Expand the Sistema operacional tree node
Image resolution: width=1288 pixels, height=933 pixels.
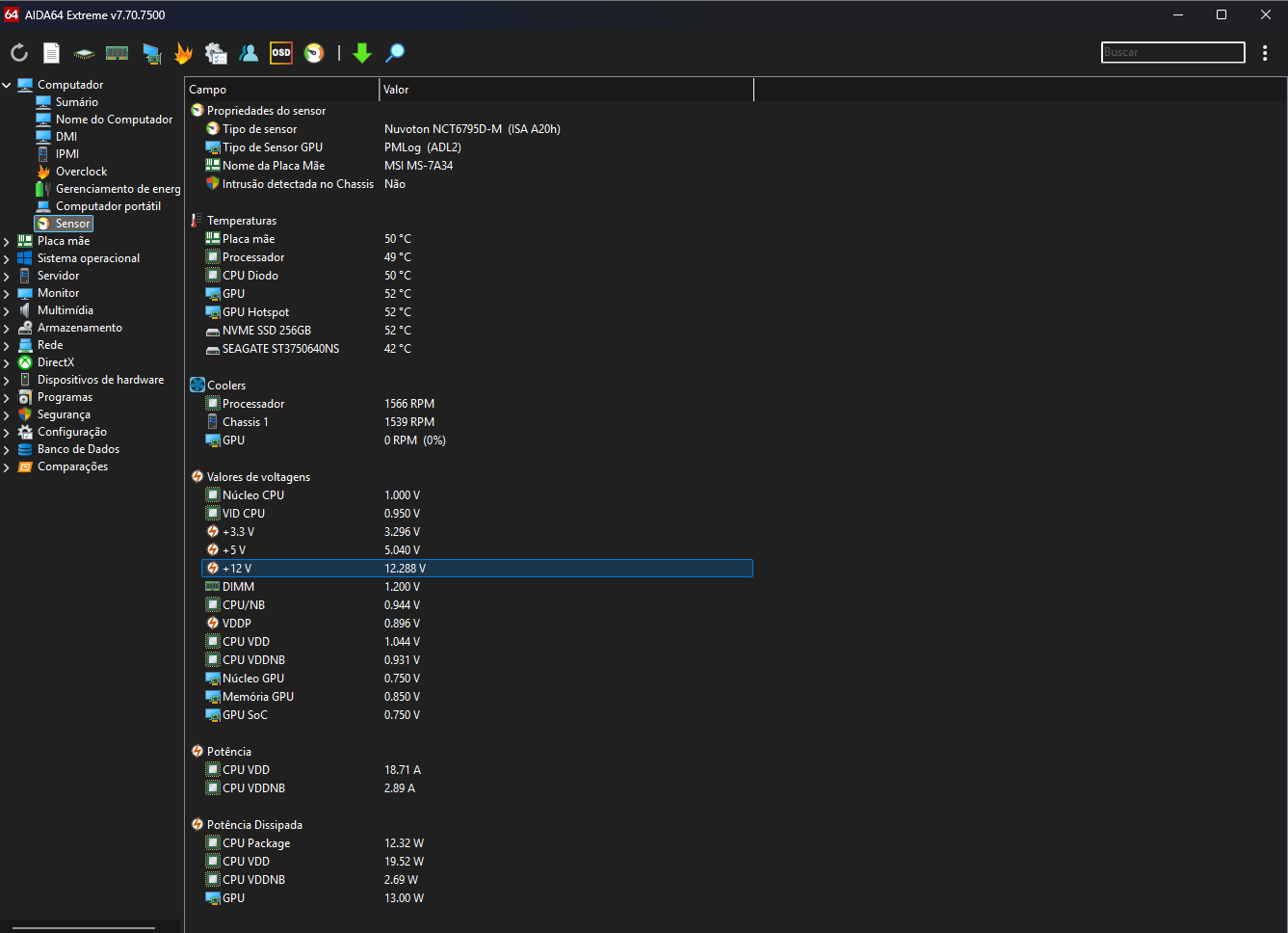click(7, 258)
